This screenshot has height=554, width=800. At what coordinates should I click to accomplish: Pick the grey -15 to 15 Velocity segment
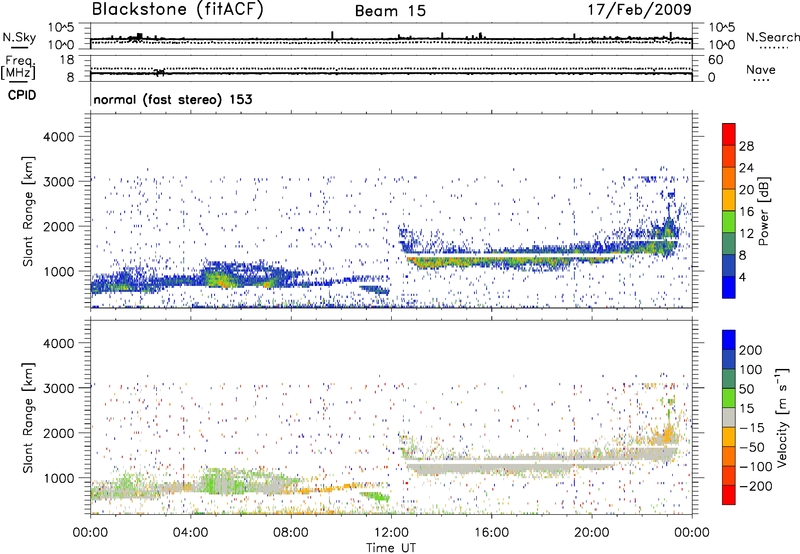pyautogui.click(x=729, y=417)
